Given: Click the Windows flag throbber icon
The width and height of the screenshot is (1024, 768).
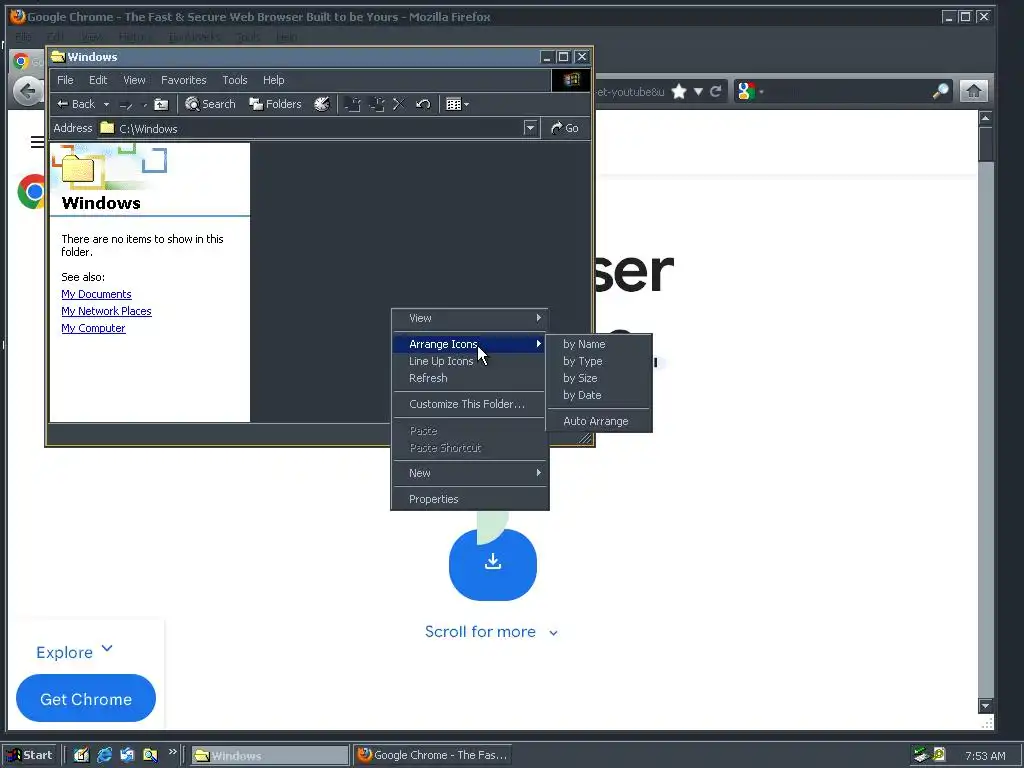Looking at the screenshot, I should coord(571,80).
